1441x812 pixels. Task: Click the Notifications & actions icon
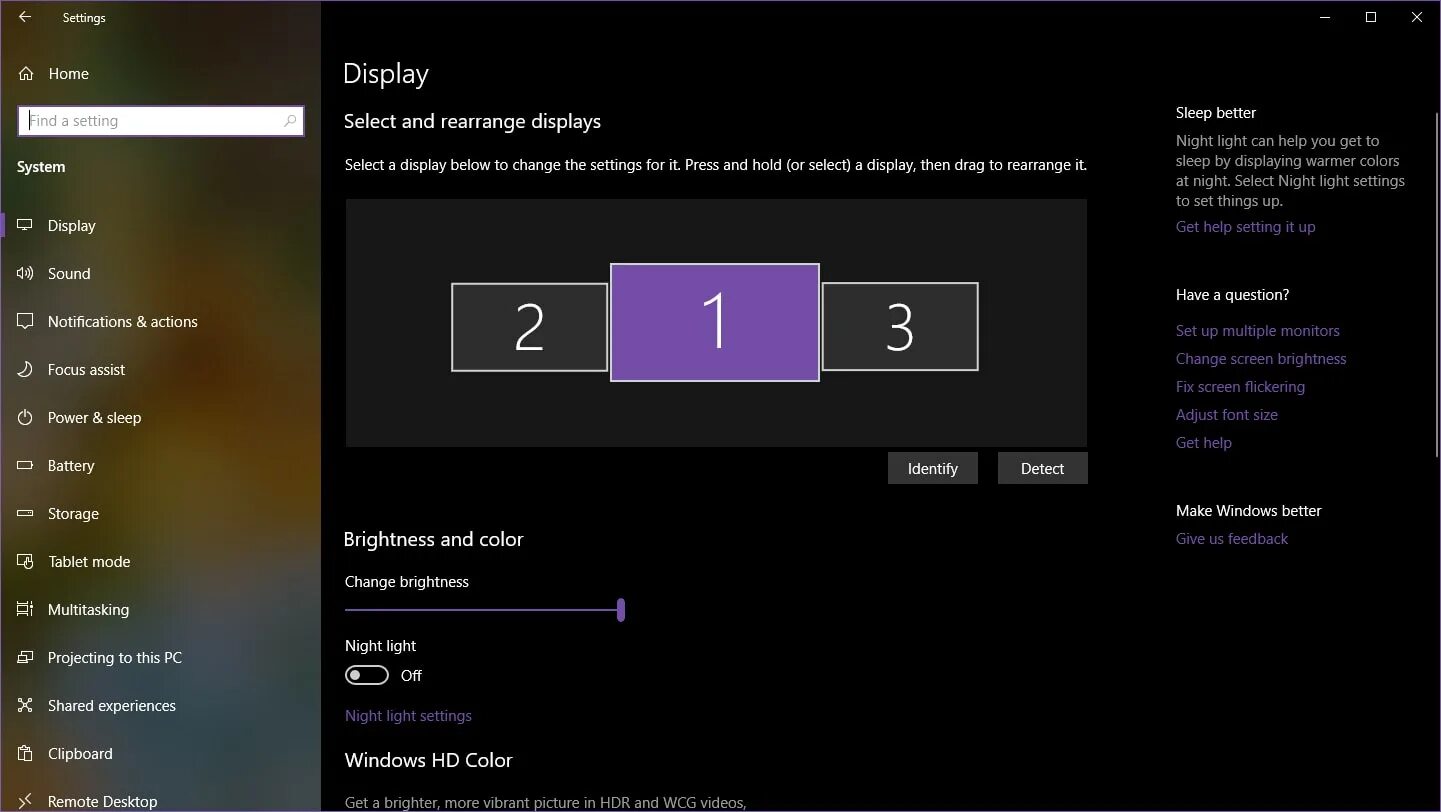coord(26,322)
